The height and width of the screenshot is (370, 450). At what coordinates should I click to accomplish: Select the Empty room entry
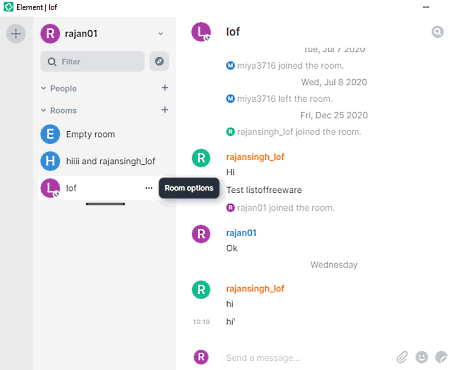point(105,134)
